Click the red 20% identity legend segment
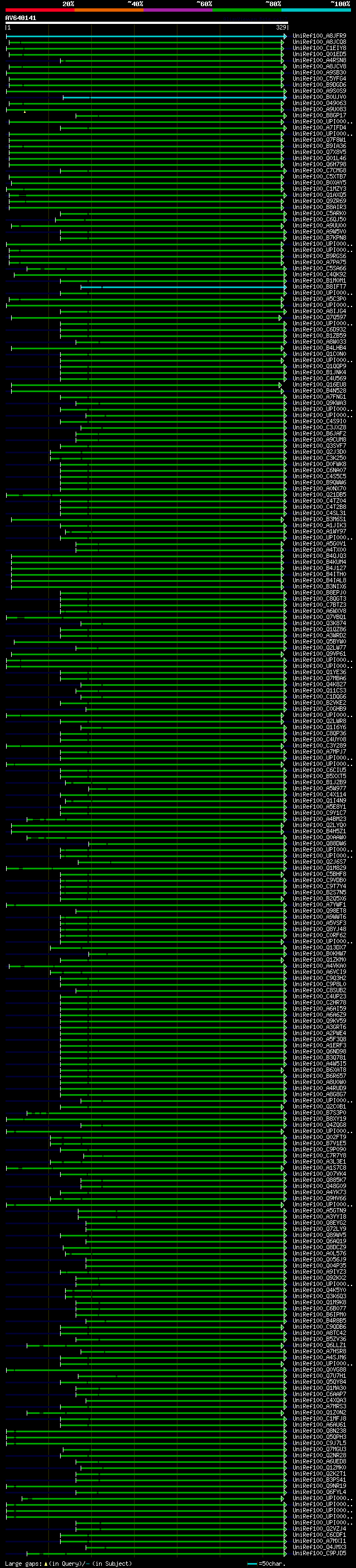356x1568 pixels. (x=39, y=10)
